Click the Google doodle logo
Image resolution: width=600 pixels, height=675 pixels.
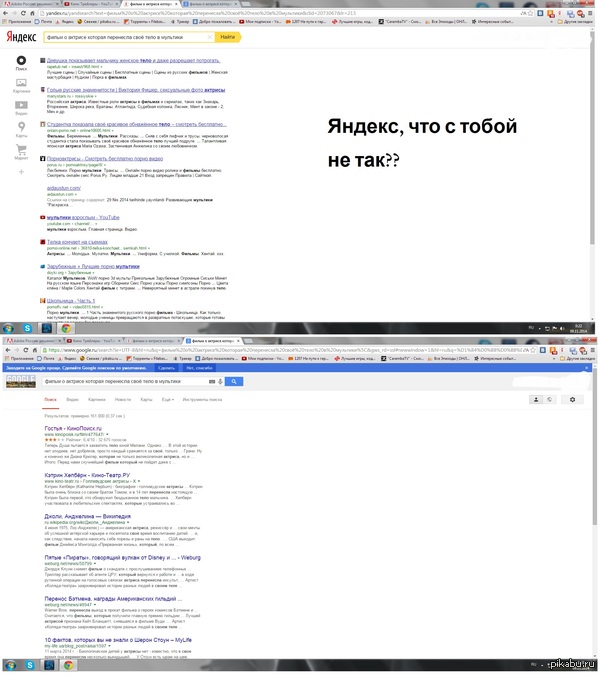click(21, 381)
